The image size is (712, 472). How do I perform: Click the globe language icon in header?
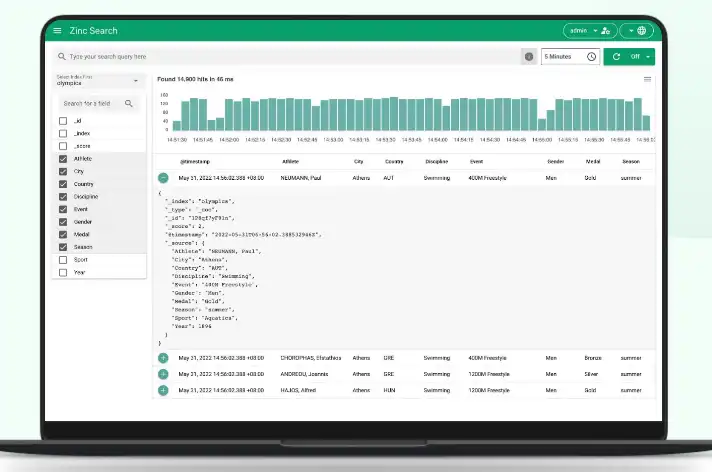click(642, 31)
